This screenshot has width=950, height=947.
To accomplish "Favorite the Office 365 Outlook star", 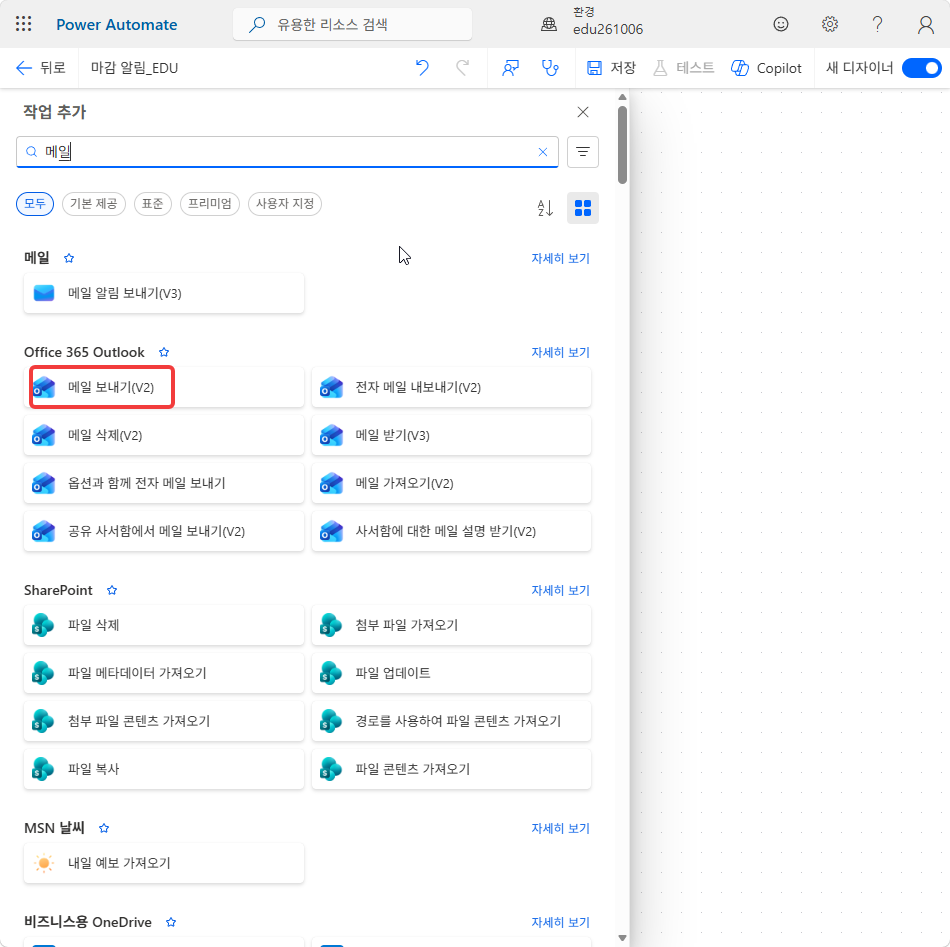I will (164, 352).
